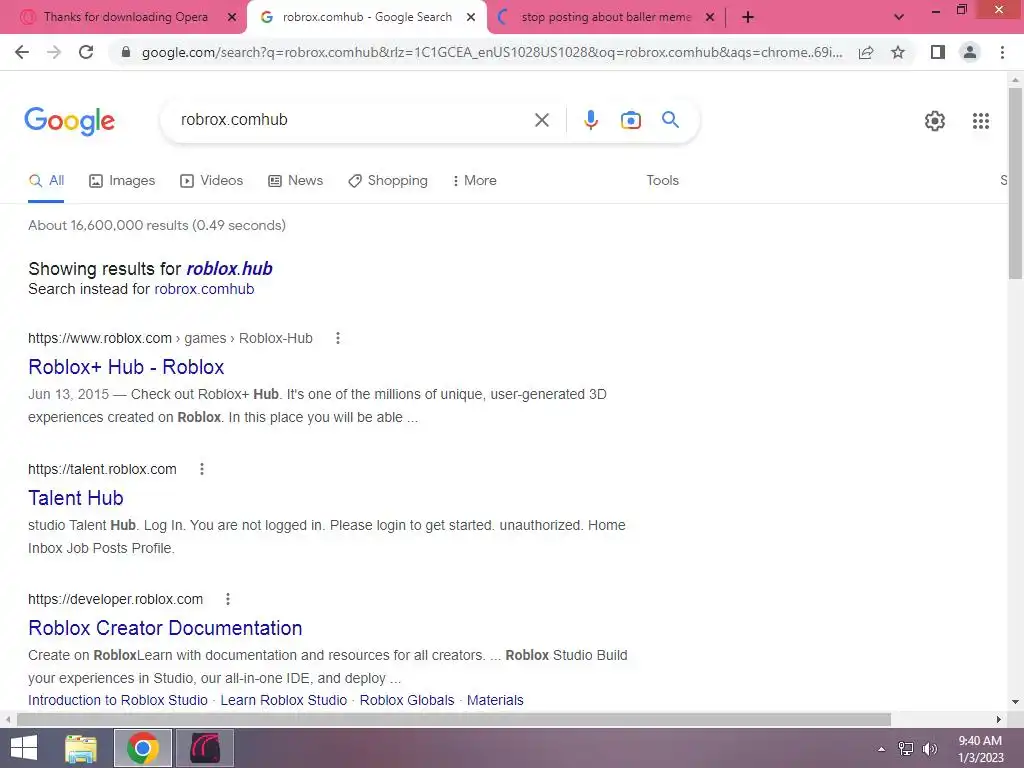Open the Google apps grid
The image size is (1024, 768).
(x=980, y=121)
